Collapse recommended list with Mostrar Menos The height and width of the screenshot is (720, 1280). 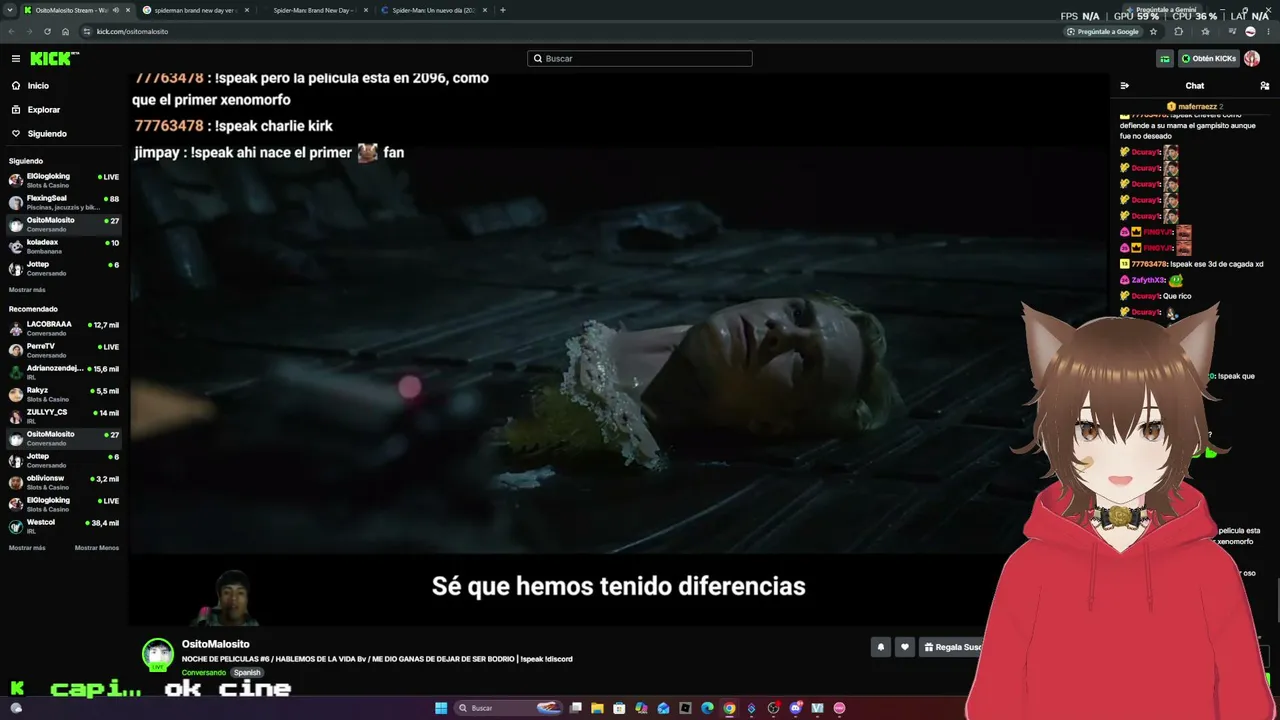pos(97,548)
